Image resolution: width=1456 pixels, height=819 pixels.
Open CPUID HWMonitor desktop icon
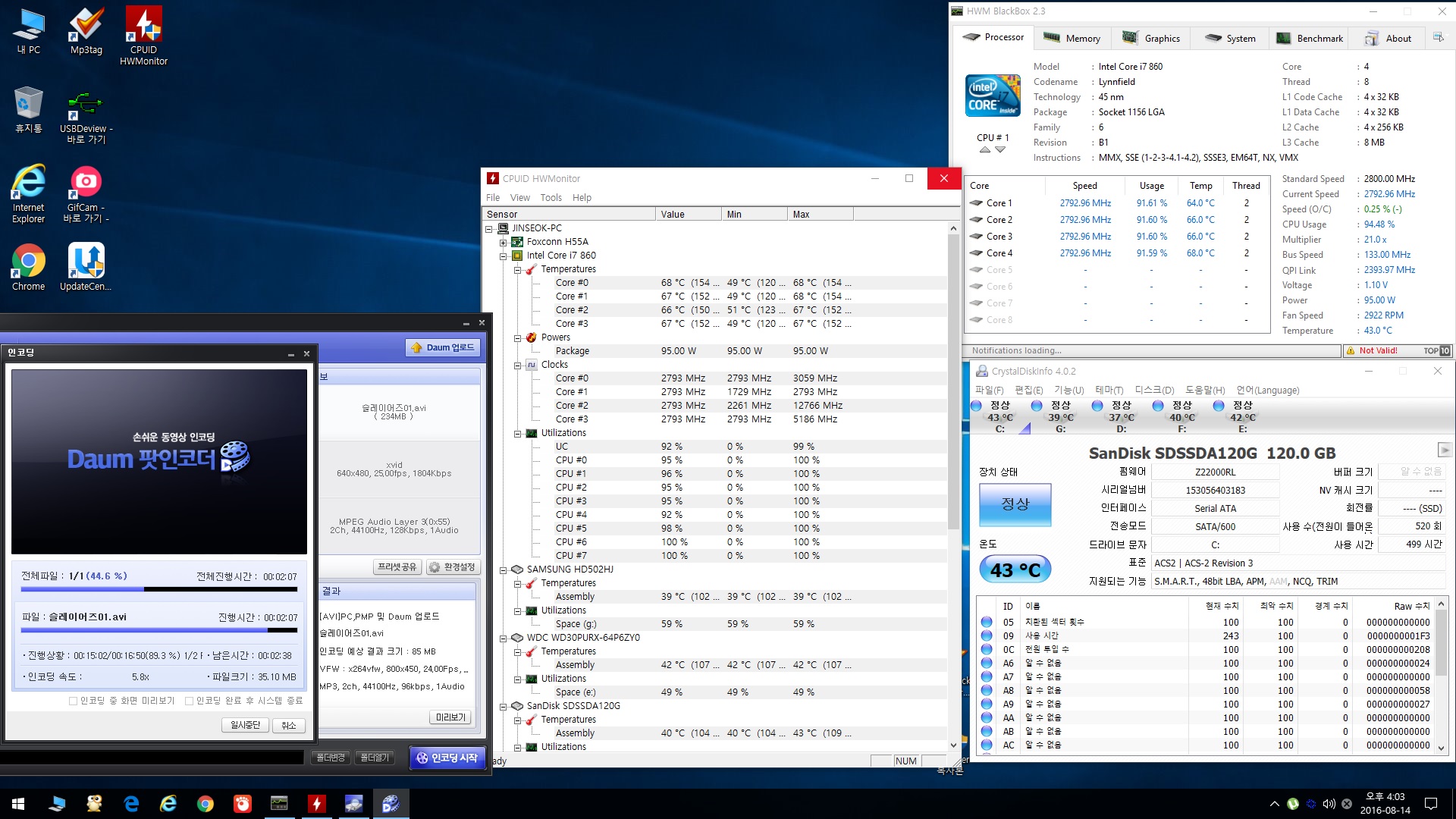tap(143, 36)
